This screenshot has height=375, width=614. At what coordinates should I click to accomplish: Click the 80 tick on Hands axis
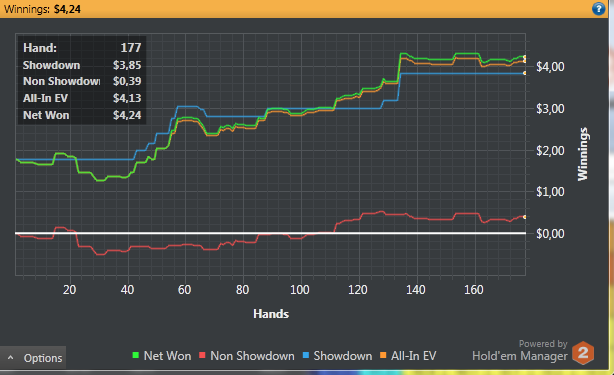[242, 290]
